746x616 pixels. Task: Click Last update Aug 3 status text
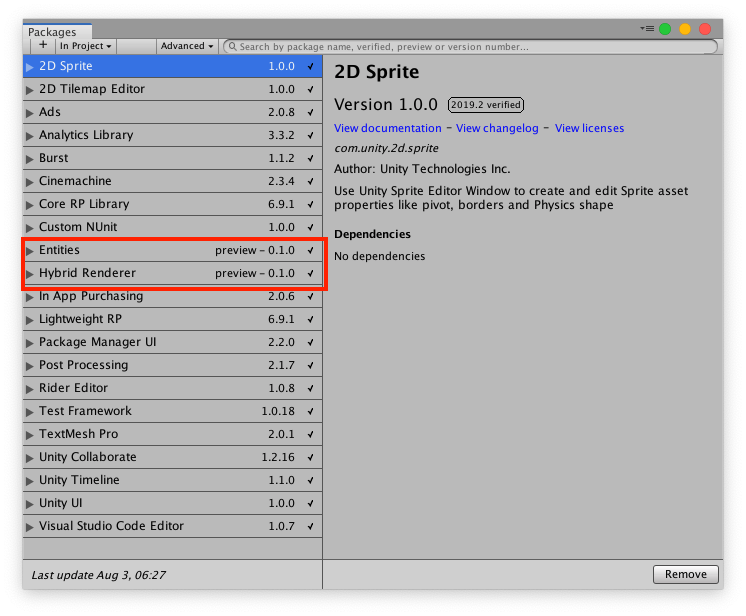[98, 575]
